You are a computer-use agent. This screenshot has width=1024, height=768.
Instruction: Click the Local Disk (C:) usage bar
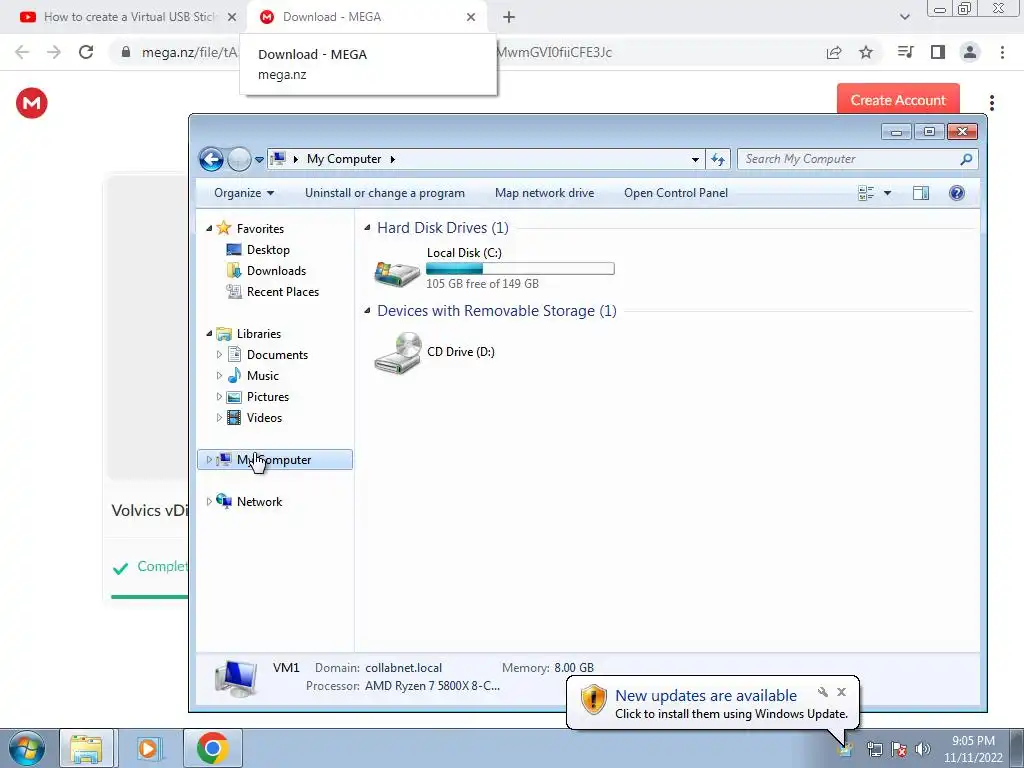pos(520,268)
